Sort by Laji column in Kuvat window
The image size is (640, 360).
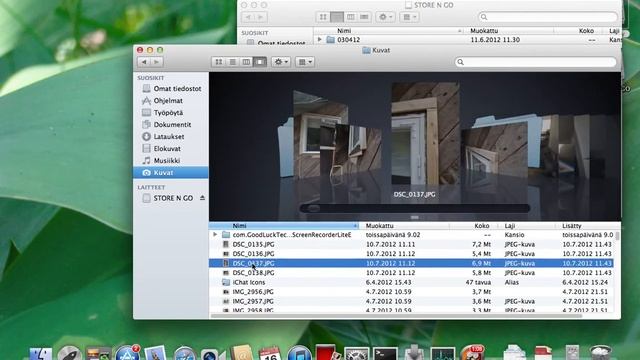pyautogui.click(x=527, y=226)
